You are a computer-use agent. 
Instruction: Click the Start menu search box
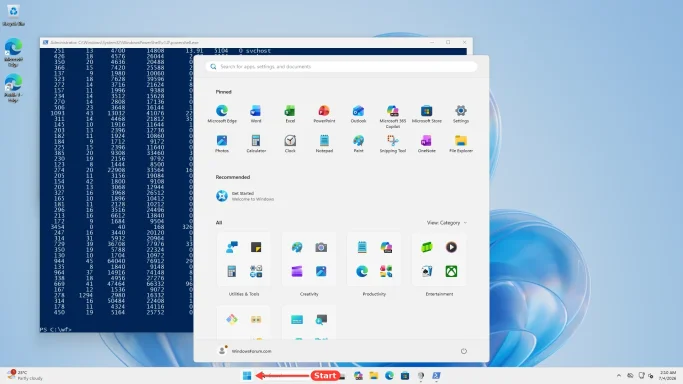[x=342, y=67]
